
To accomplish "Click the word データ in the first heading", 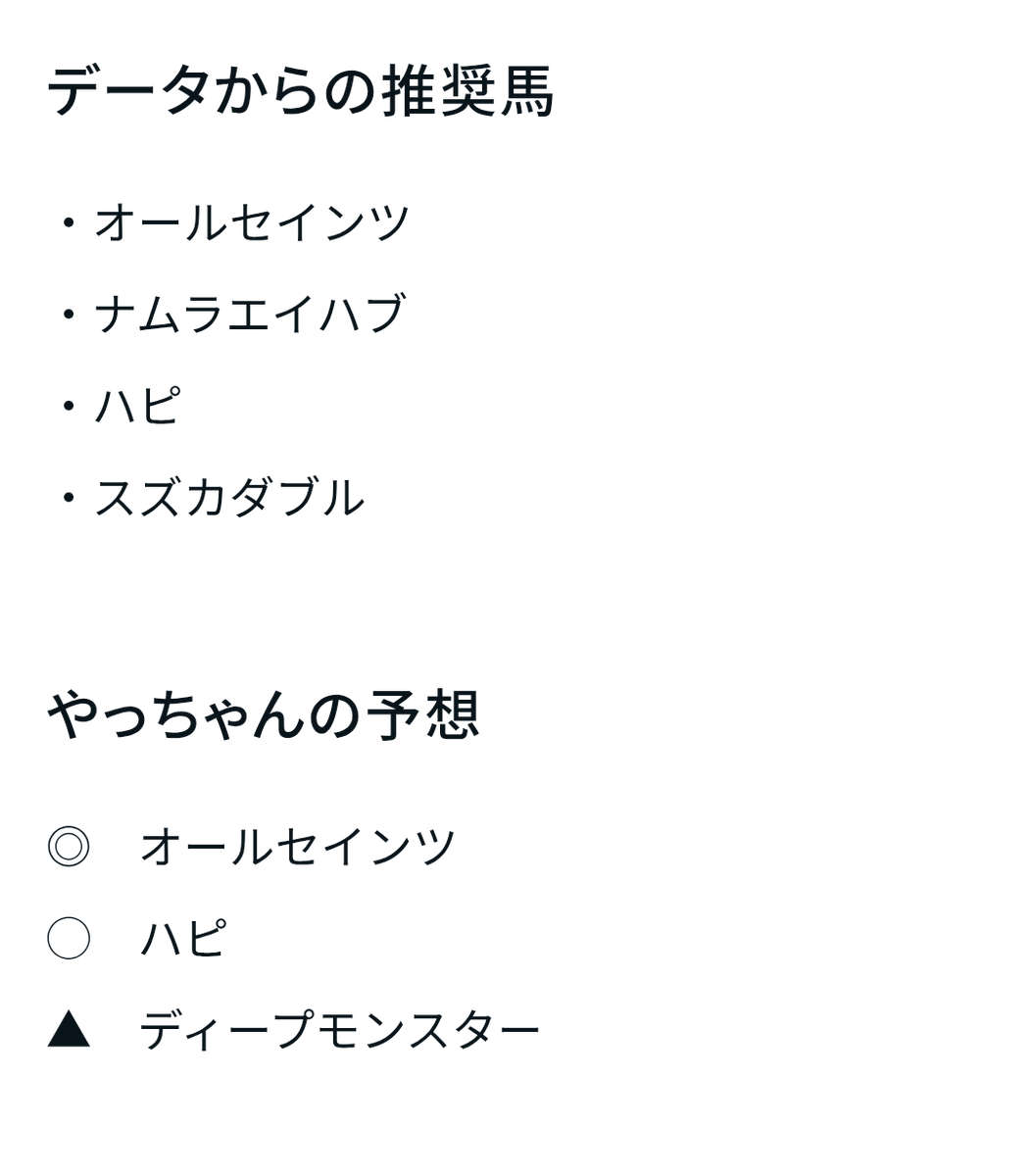I will [128, 91].
